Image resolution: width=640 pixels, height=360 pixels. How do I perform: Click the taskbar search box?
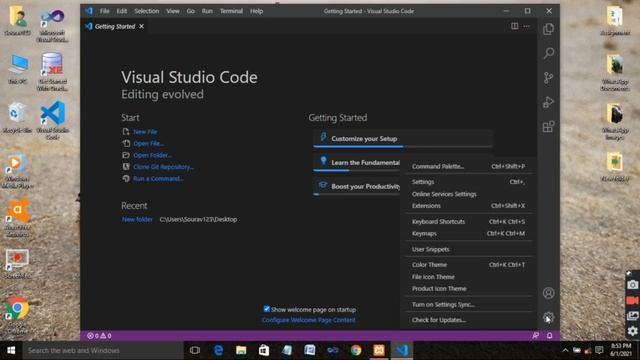pyautogui.click(x=103, y=350)
